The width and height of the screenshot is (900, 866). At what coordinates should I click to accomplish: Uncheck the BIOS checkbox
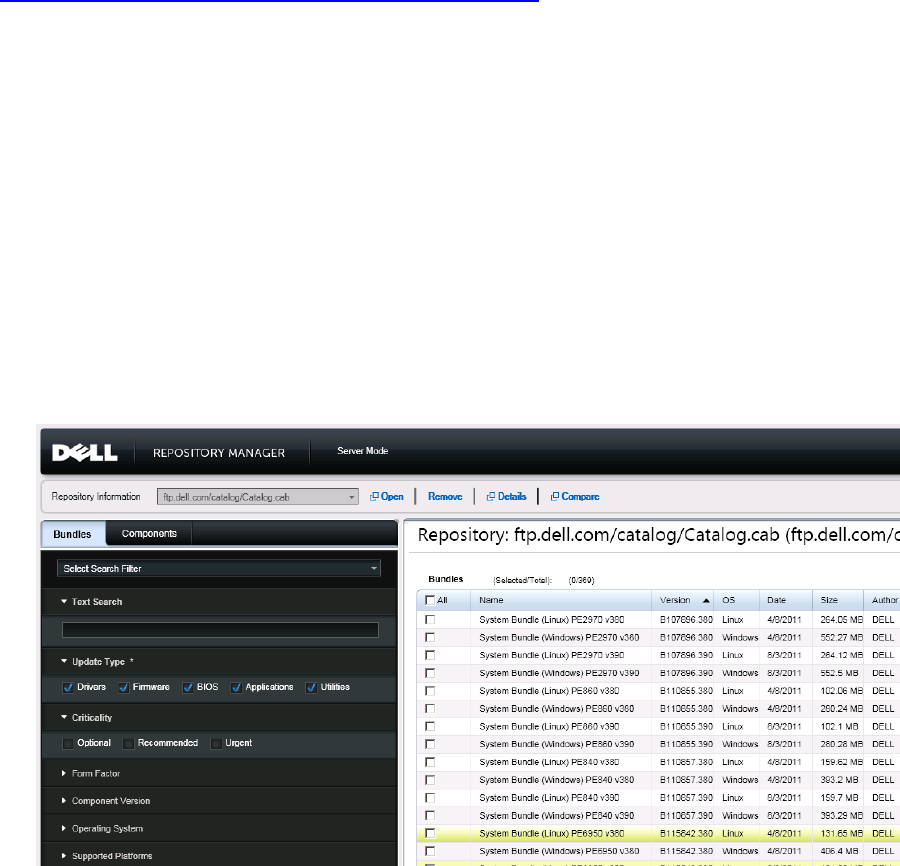coord(188,688)
